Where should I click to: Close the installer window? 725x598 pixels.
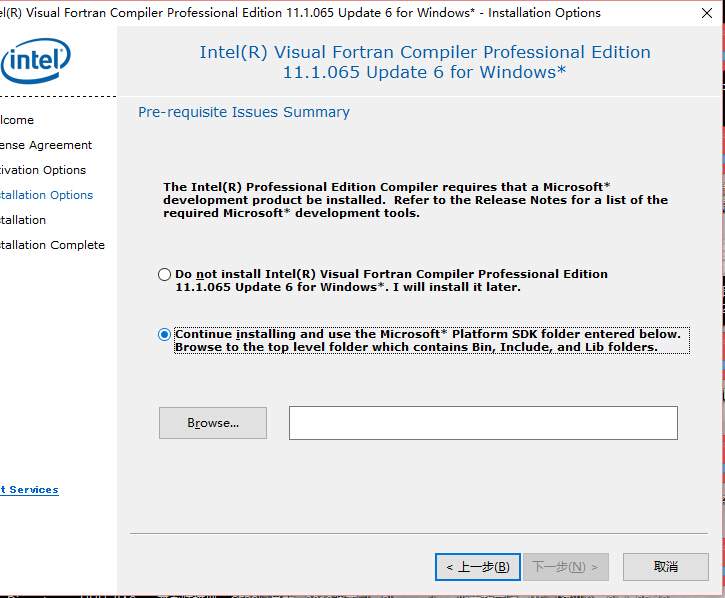tap(707, 13)
